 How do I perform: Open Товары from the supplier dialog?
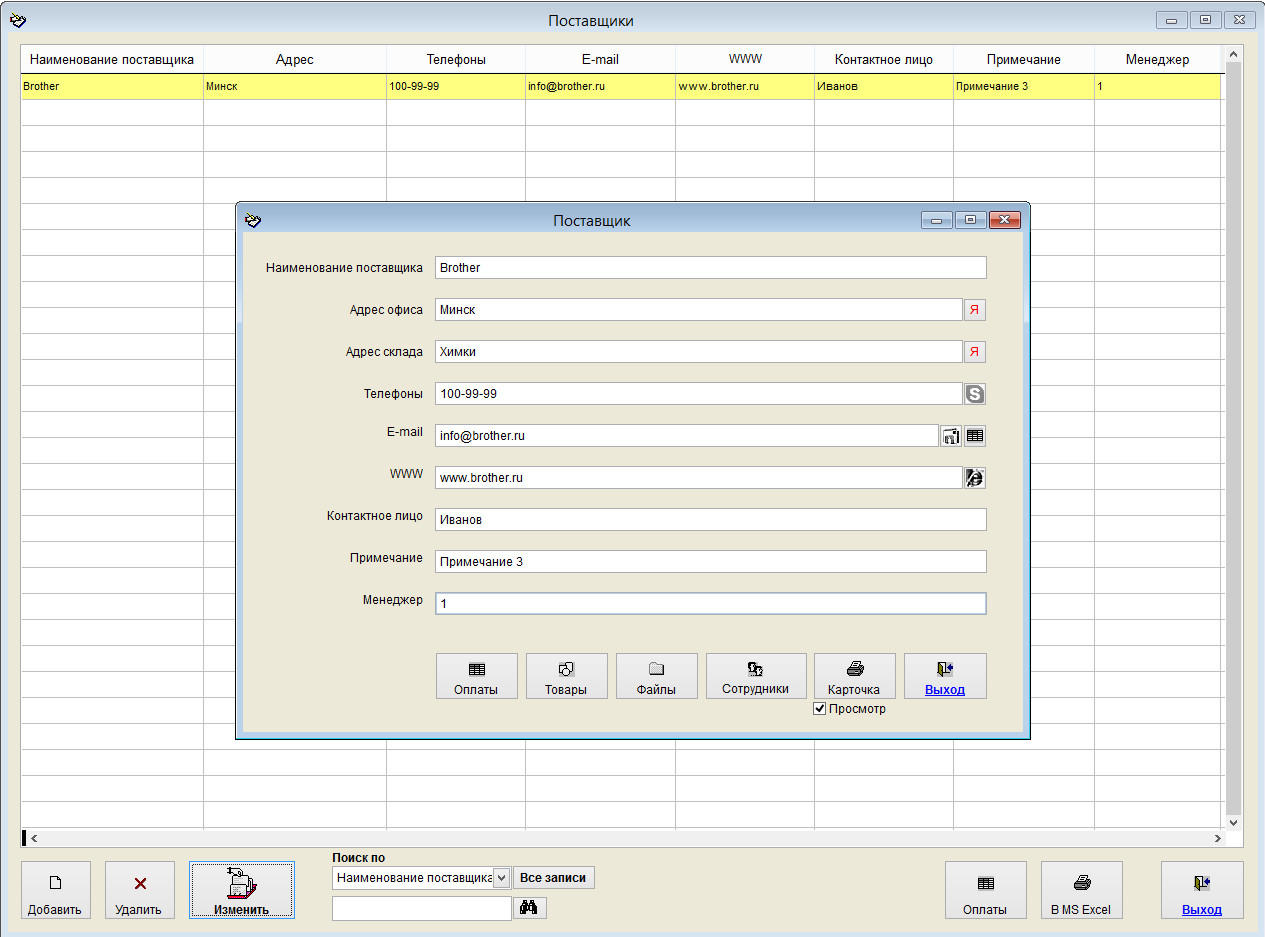coord(566,676)
